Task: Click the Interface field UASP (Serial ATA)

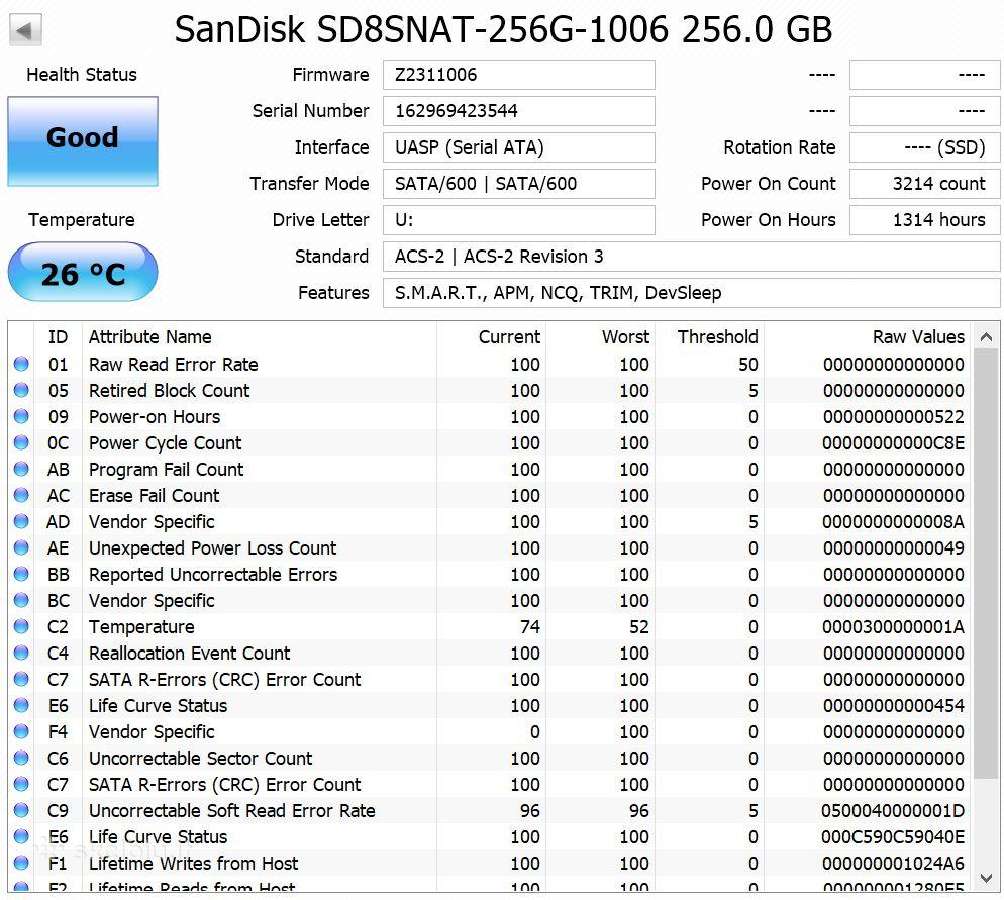Action: [519, 147]
